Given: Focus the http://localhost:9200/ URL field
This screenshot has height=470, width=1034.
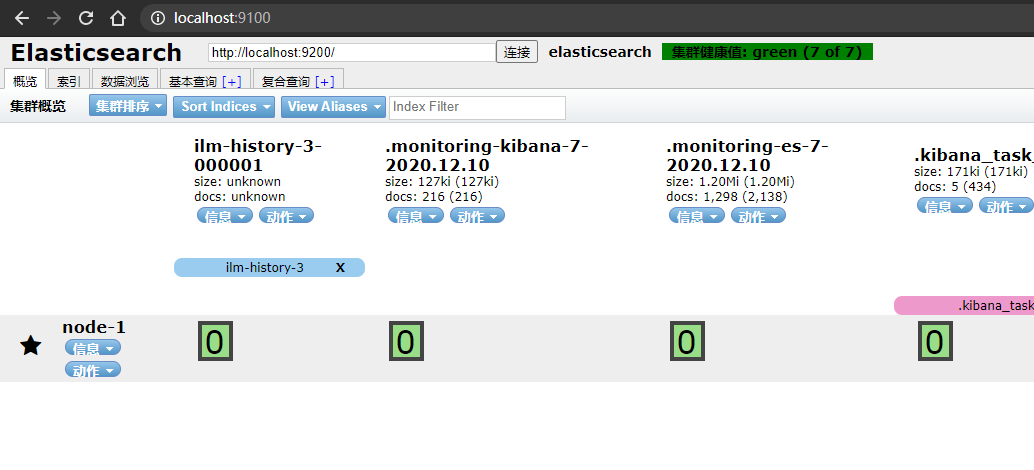Looking at the screenshot, I should [x=352, y=52].
